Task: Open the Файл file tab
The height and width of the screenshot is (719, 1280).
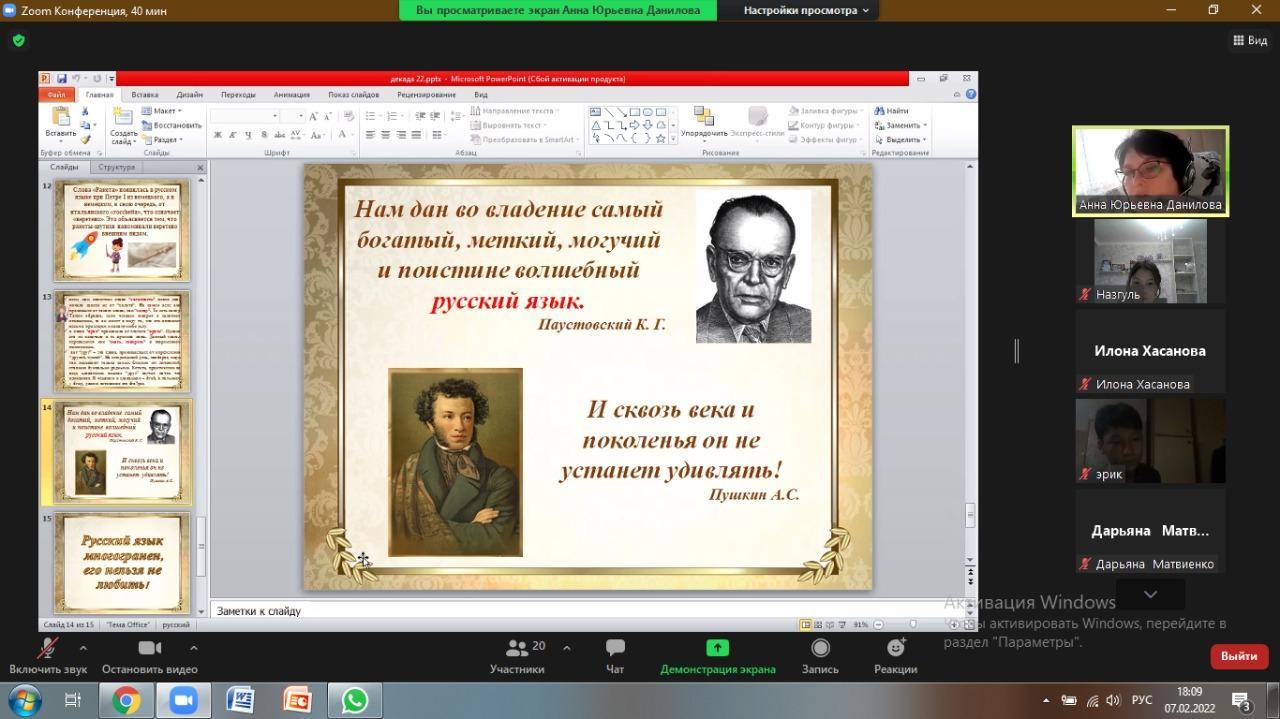Action: tap(55, 95)
